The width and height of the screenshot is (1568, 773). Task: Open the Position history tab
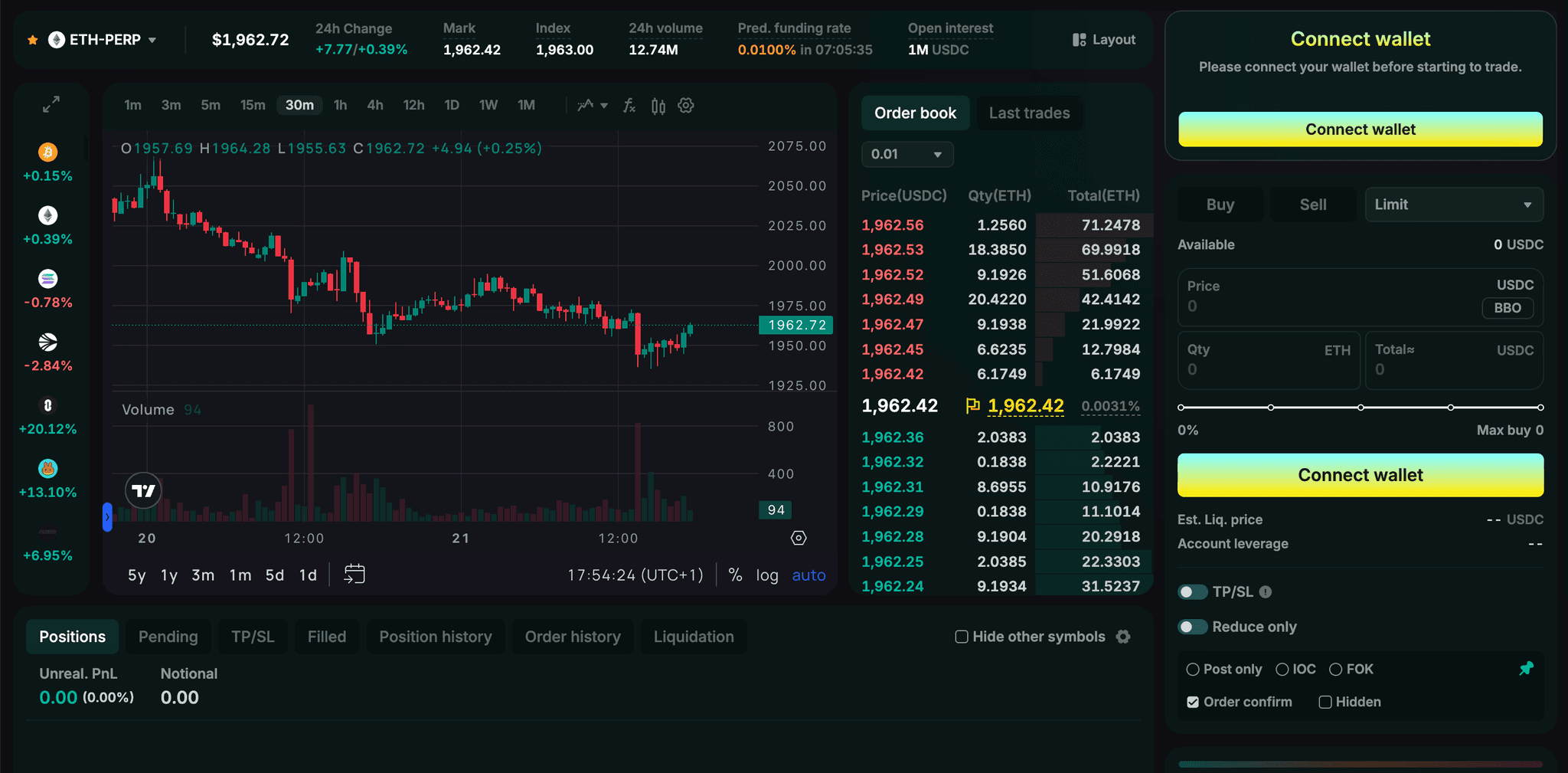[436, 637]
